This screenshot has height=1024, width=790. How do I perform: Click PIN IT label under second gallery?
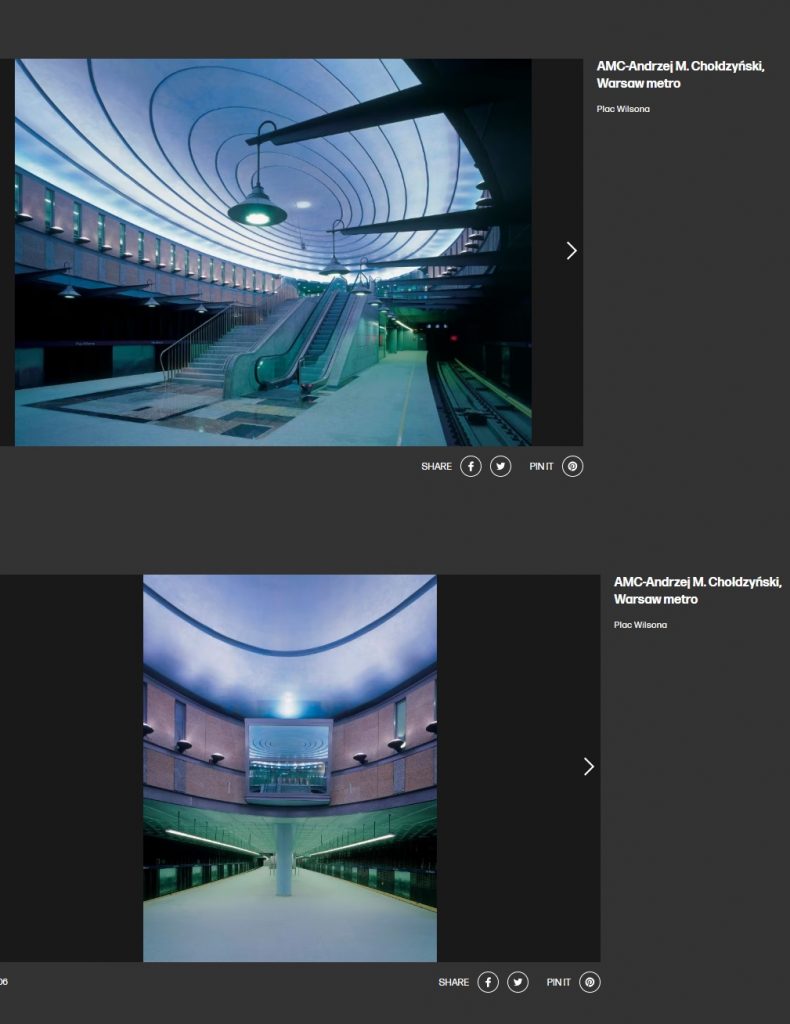pos(558,982)
